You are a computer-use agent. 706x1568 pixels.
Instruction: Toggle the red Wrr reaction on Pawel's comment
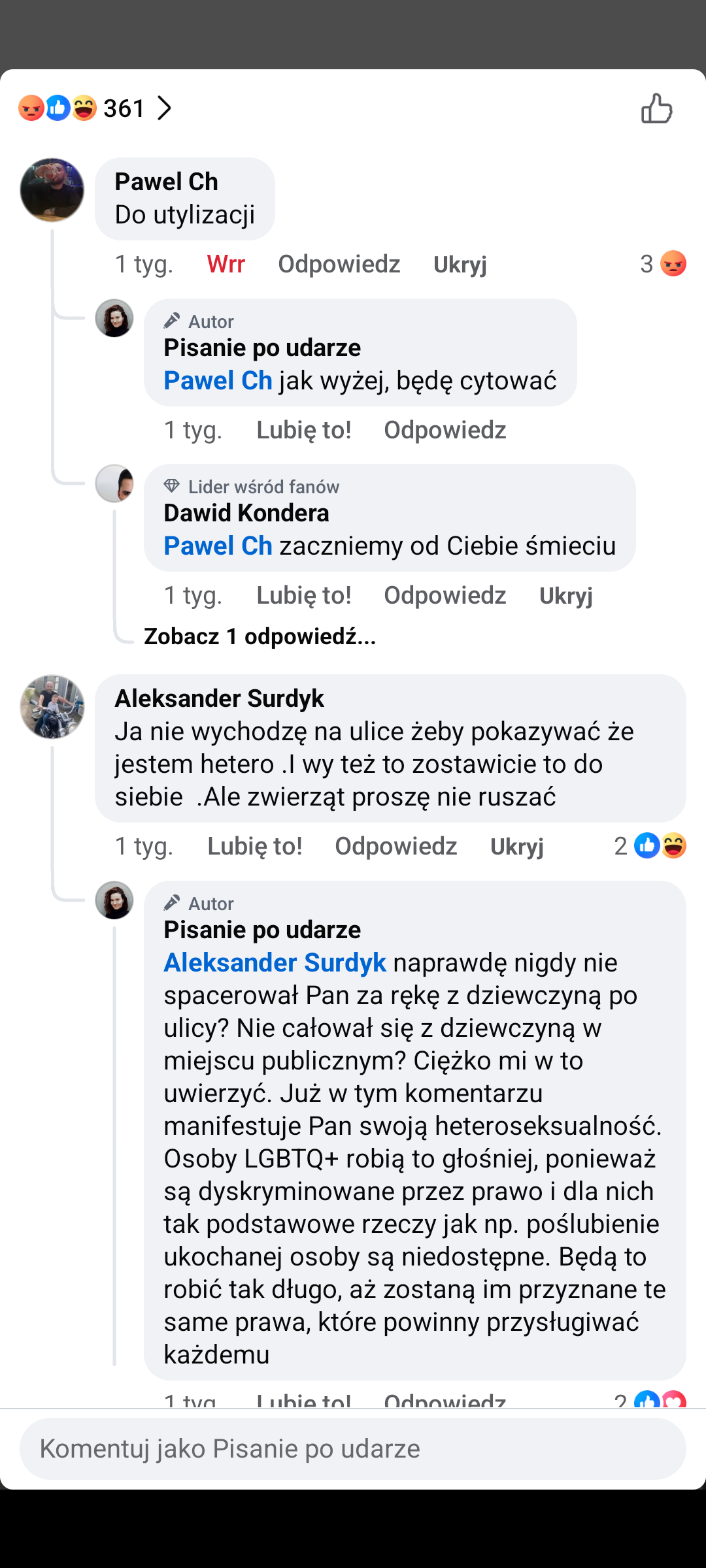tap(226, 264)
